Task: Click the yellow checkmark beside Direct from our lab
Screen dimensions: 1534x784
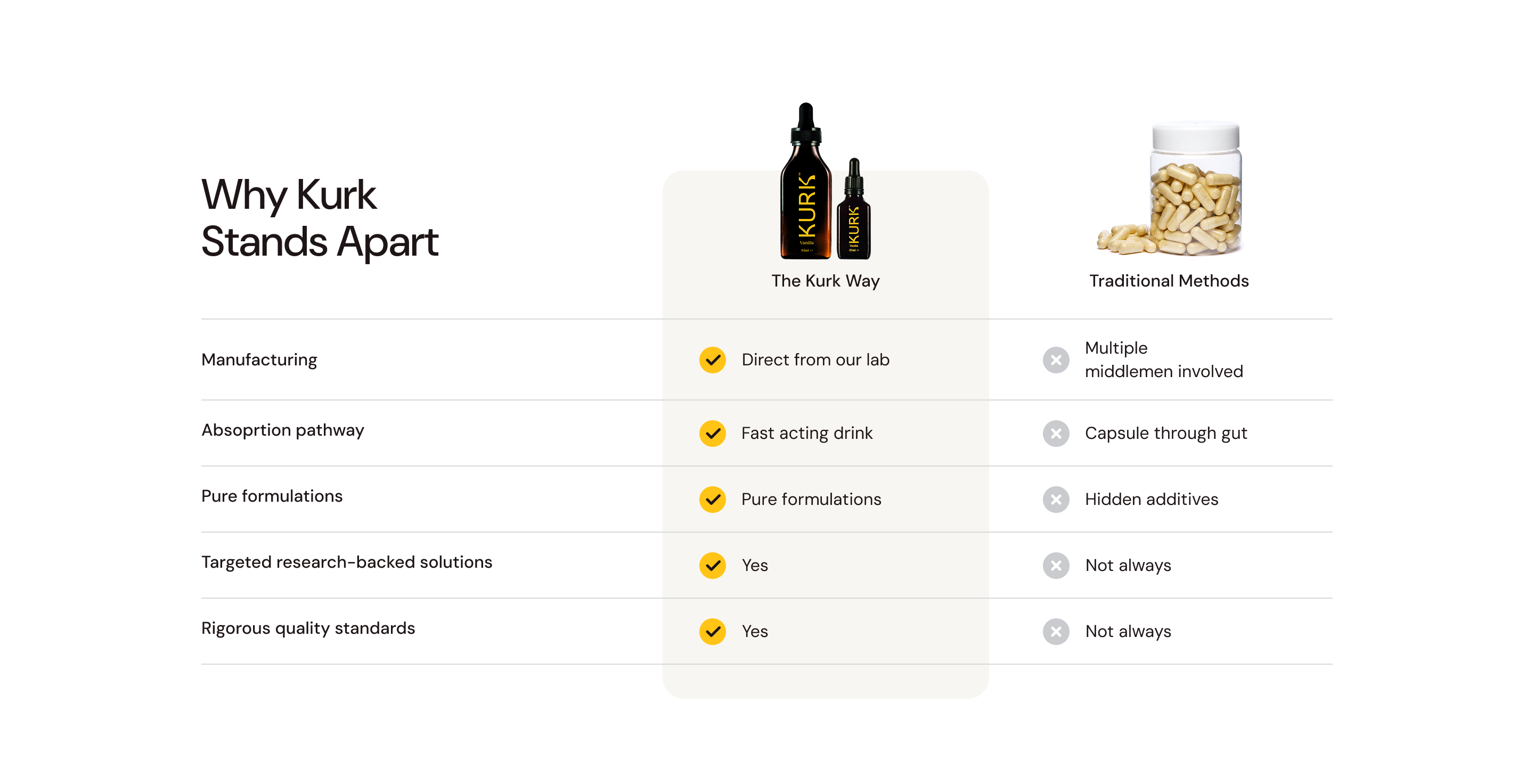Action: pyautogui.click(x=712, y=360)
